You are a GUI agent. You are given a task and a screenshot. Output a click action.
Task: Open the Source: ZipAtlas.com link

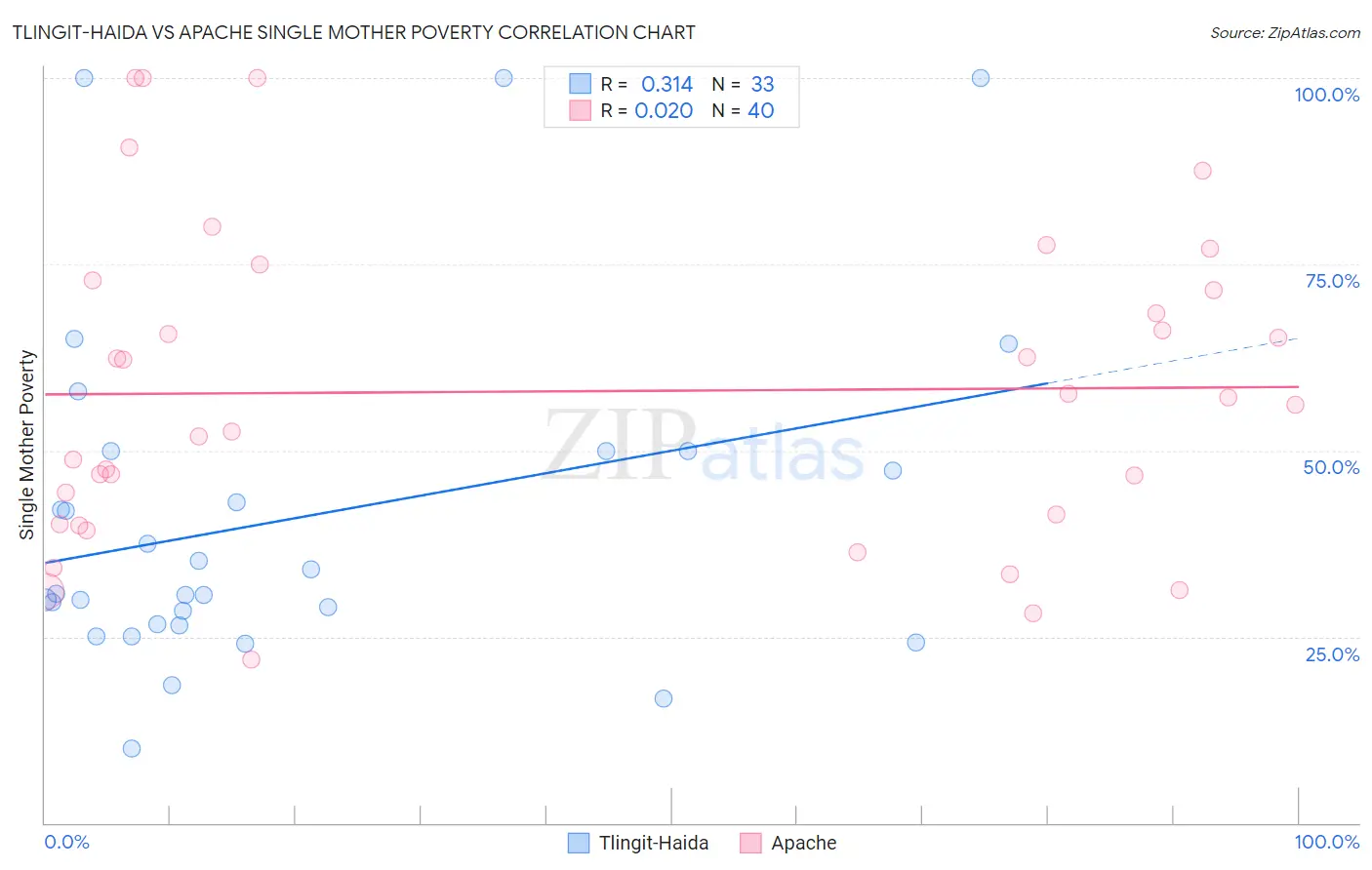1285,32
